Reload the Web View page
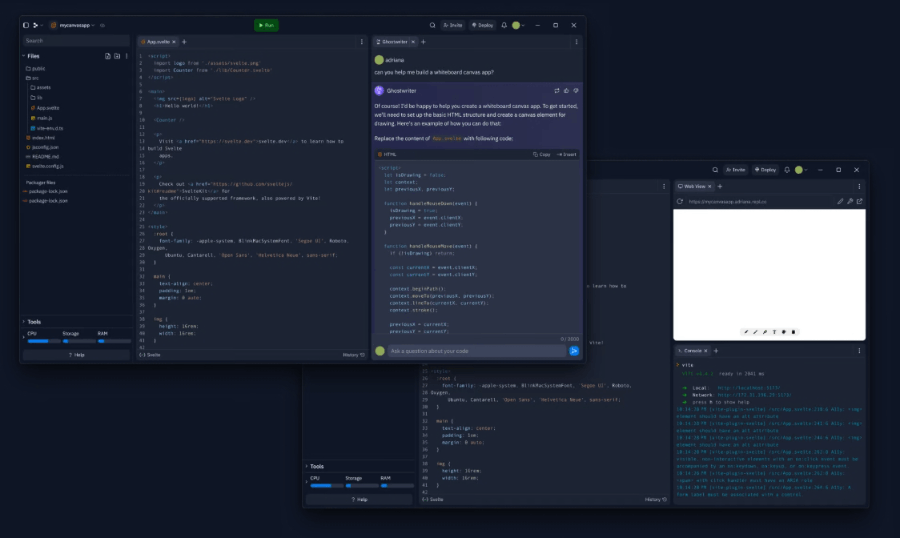900x538 pixels. (680, 202)
